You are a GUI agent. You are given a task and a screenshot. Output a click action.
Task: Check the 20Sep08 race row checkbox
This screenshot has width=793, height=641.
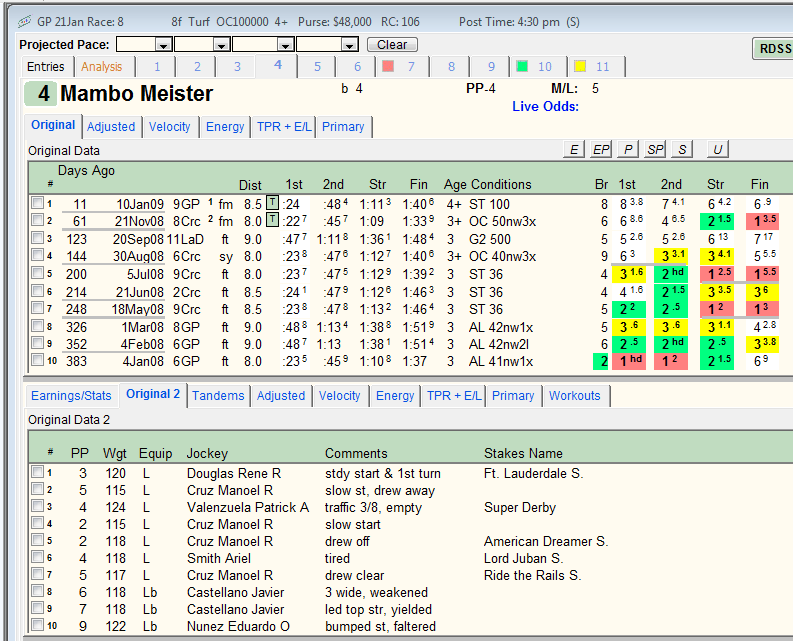37,237
